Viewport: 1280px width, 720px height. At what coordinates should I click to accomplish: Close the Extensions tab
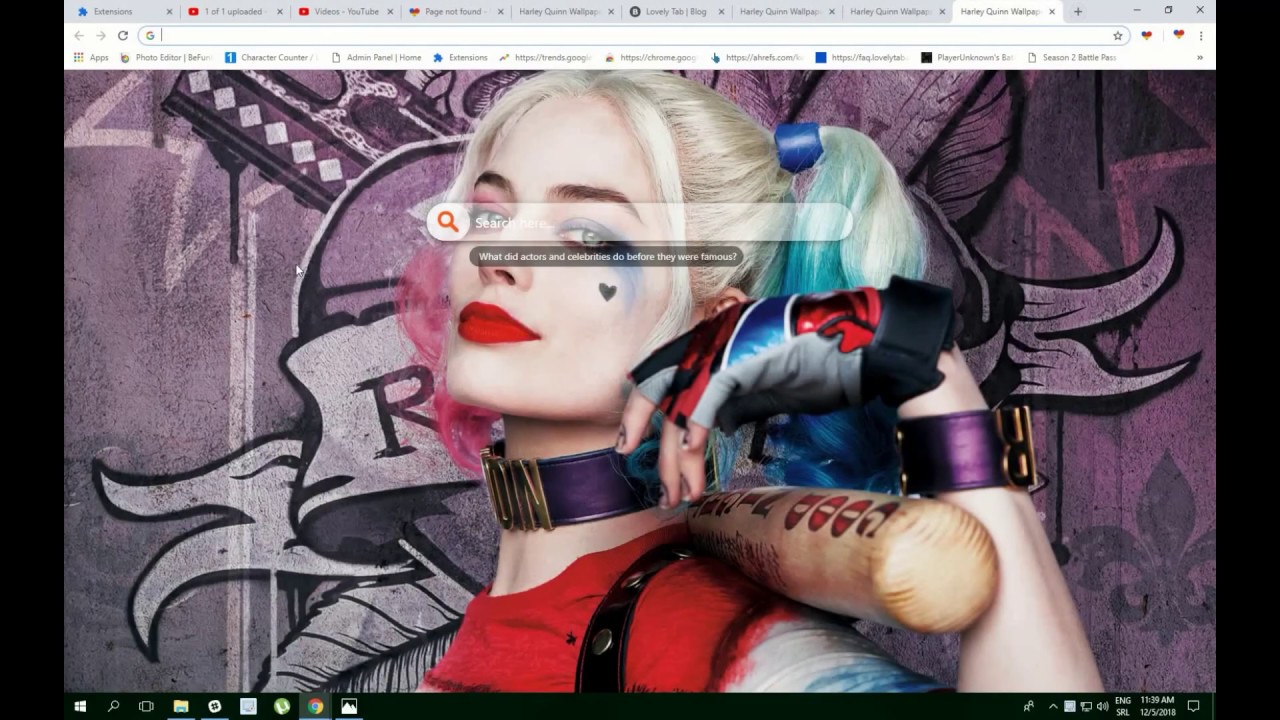click(x=169, y=12)
